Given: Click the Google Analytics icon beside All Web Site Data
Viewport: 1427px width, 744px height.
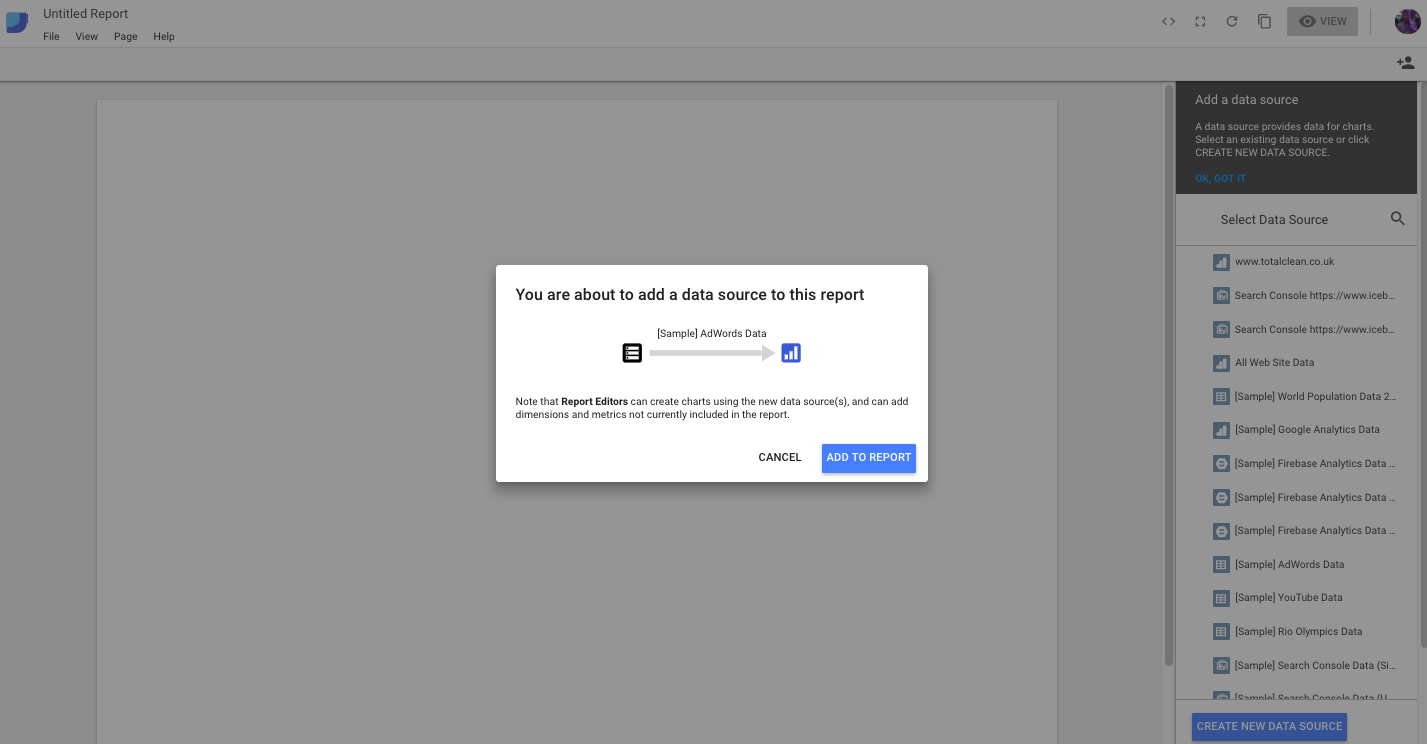Looking at the screenshot, I should tap(1221, 362).
